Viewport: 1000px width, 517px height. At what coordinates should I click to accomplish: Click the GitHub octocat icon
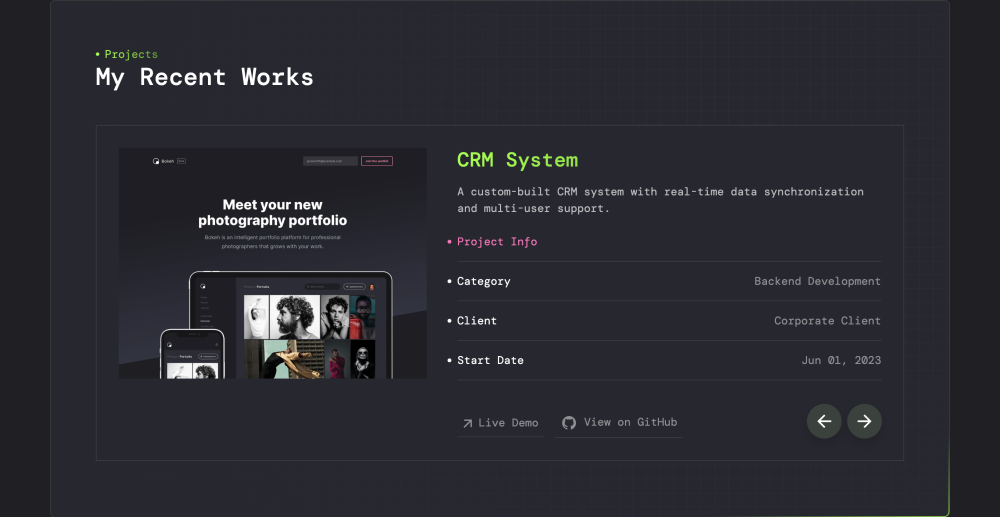coord(569,423)
